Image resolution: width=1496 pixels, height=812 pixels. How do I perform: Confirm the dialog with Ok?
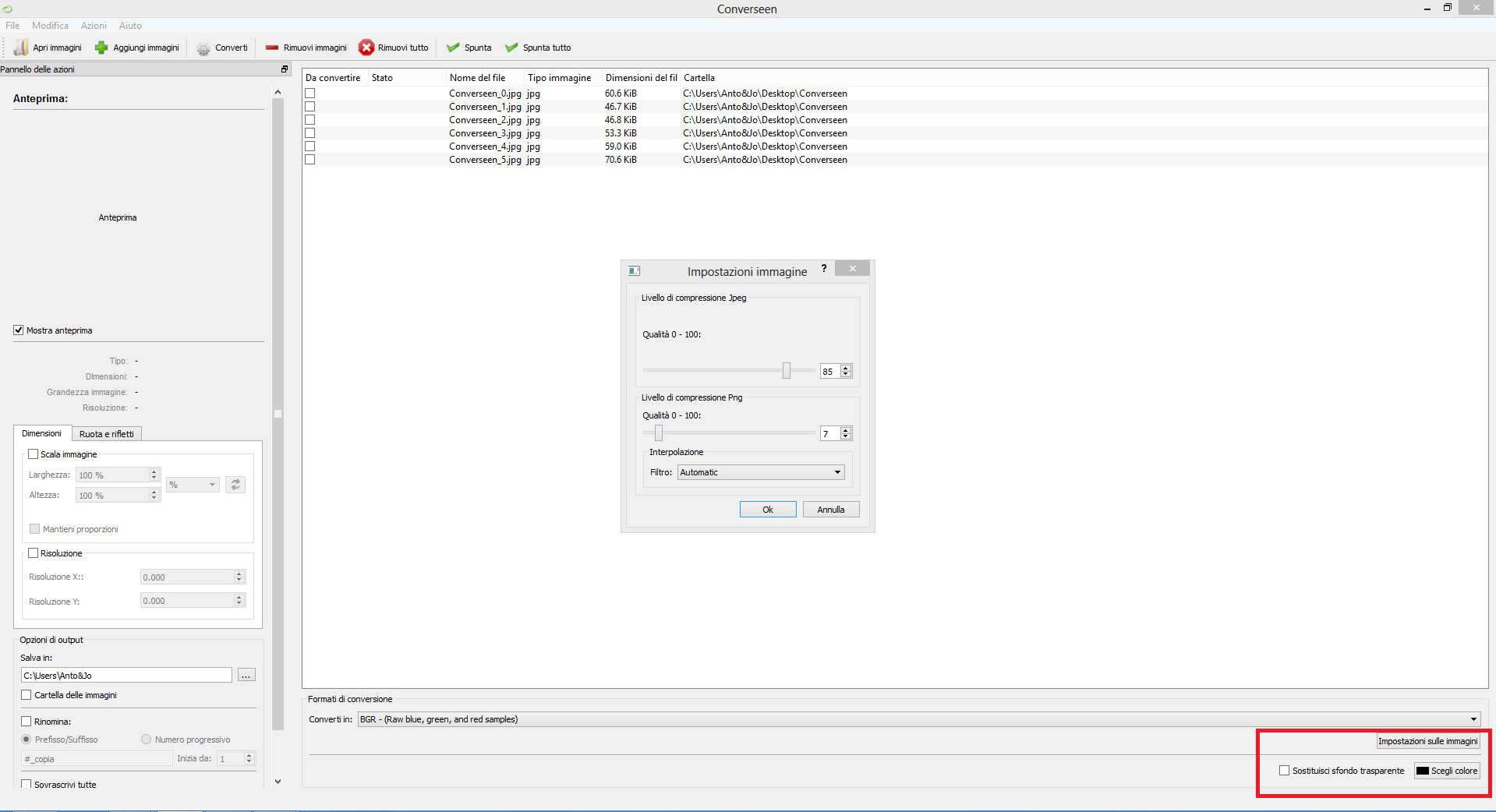[x=768, y=510]
